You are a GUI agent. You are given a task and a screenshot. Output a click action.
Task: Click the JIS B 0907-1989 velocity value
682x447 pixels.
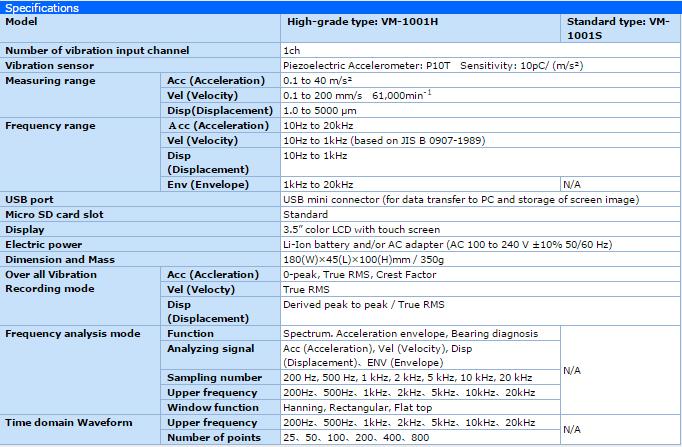pos(384,140)
